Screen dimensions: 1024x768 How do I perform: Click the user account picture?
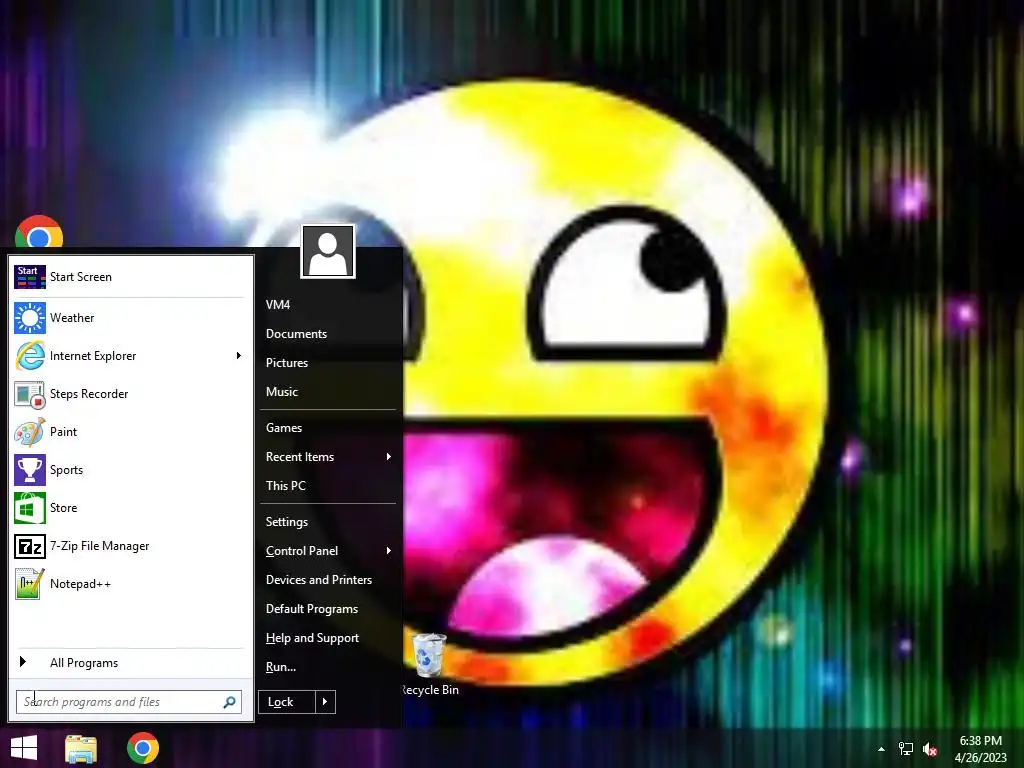point(328,251)
